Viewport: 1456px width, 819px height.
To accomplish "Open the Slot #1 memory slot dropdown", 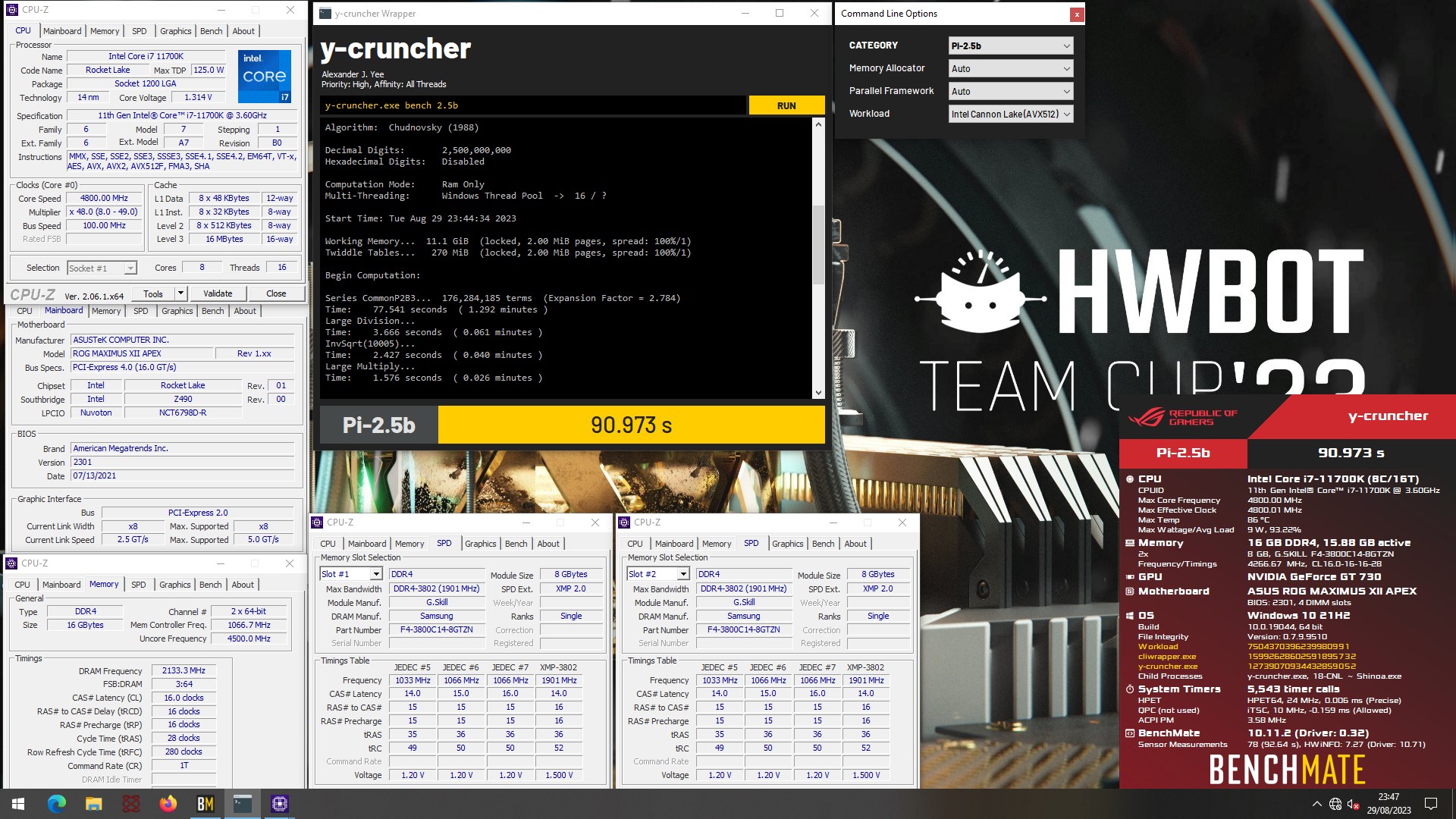I will (x=350, y=575).
